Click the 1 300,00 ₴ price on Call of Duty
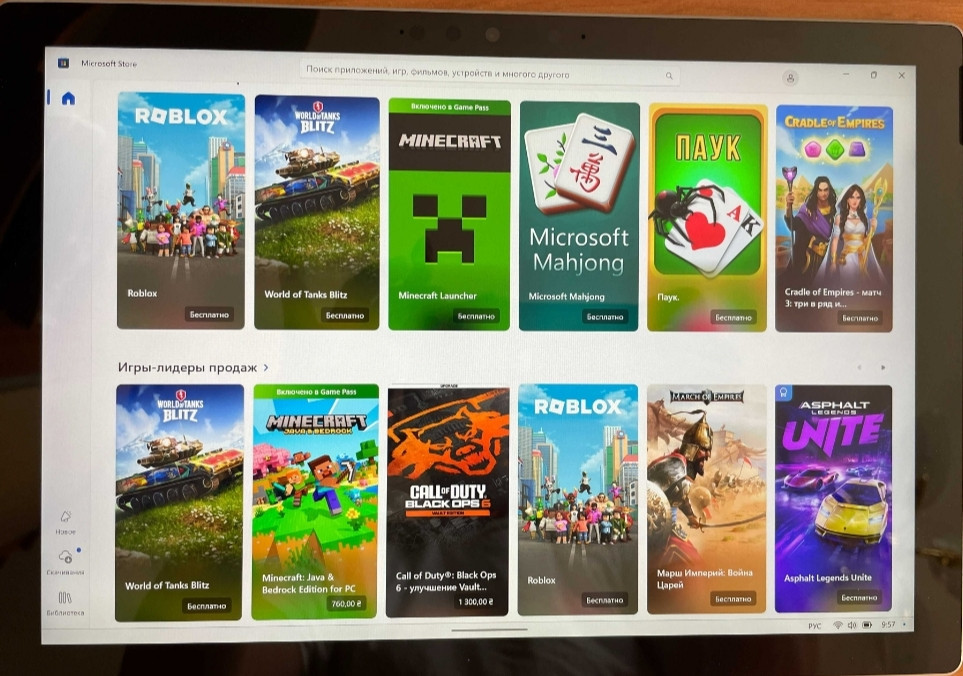The image size is (963, 676). [474, 602]
